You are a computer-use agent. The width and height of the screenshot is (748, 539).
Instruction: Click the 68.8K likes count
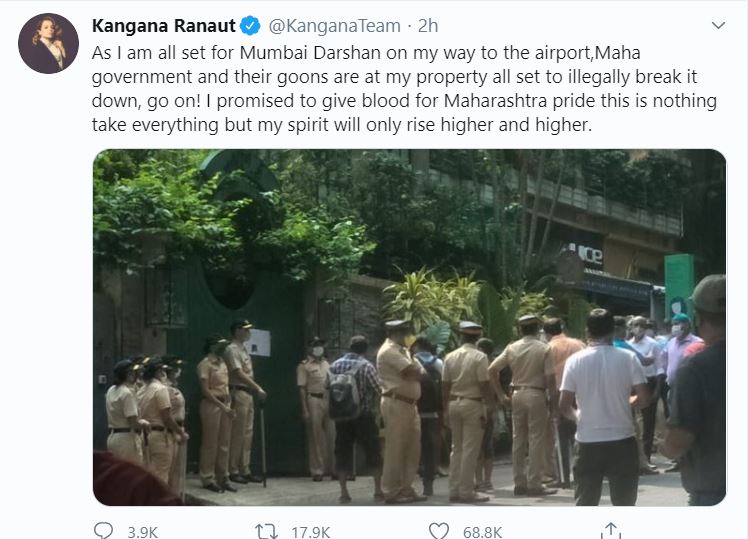(482, 532)
